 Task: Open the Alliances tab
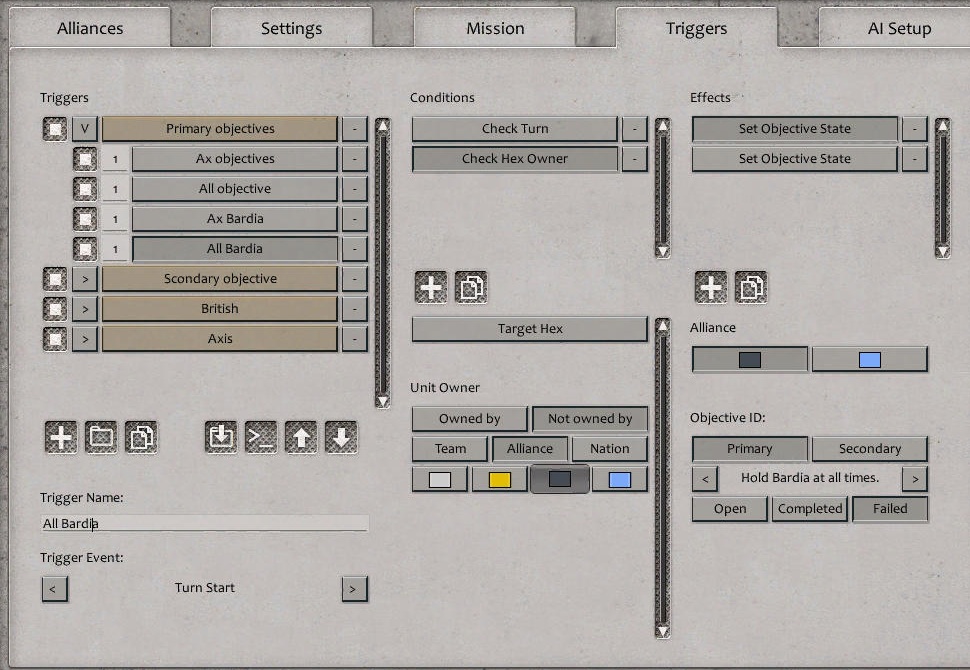coord(90,28)
